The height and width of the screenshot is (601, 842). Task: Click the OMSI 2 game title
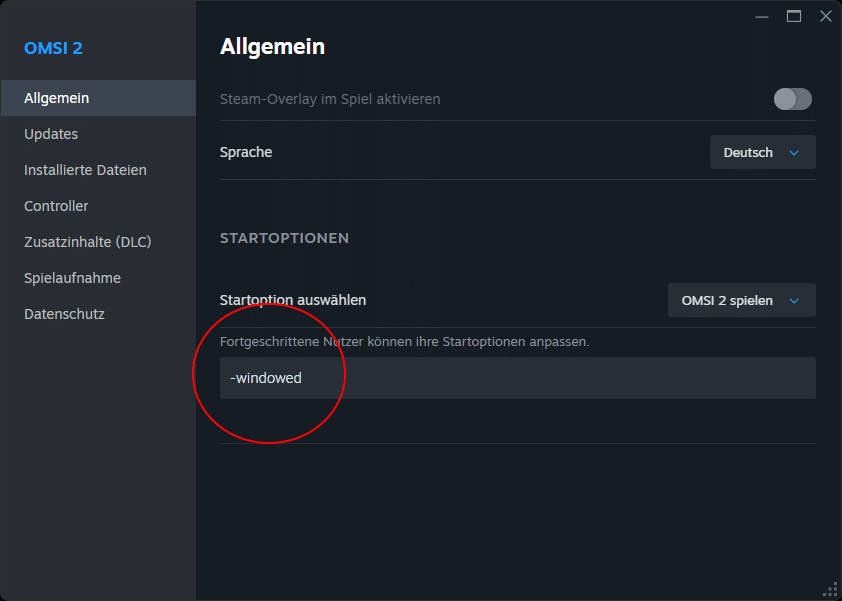[x=53, y=48]
